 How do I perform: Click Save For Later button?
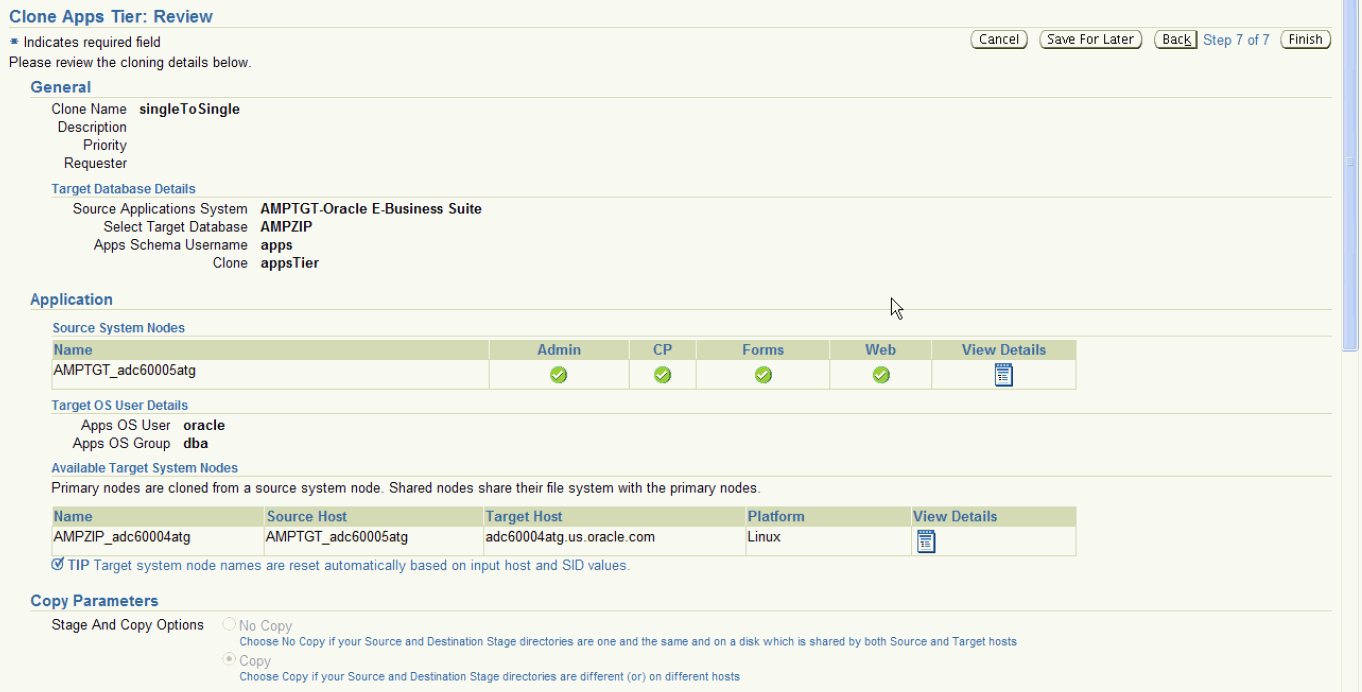[x=1090, y=40]
